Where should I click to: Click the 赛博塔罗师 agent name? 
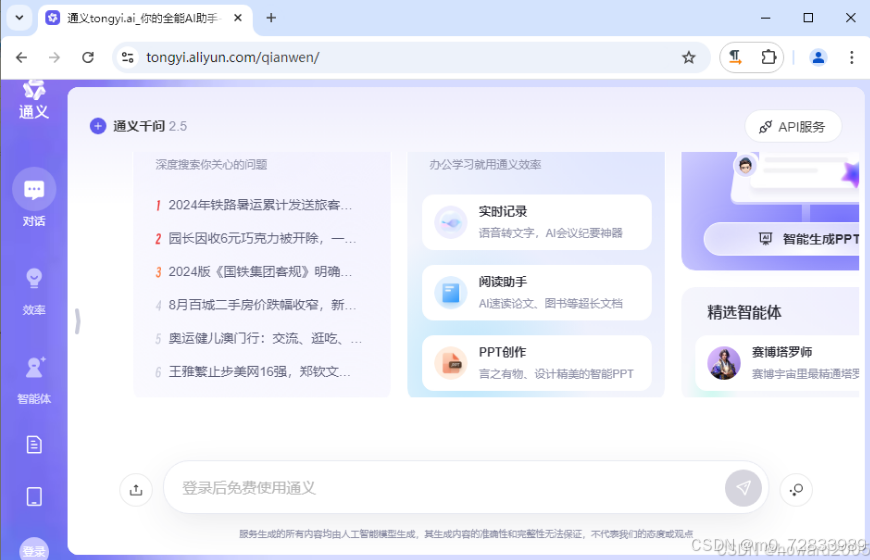click(782, 352)
